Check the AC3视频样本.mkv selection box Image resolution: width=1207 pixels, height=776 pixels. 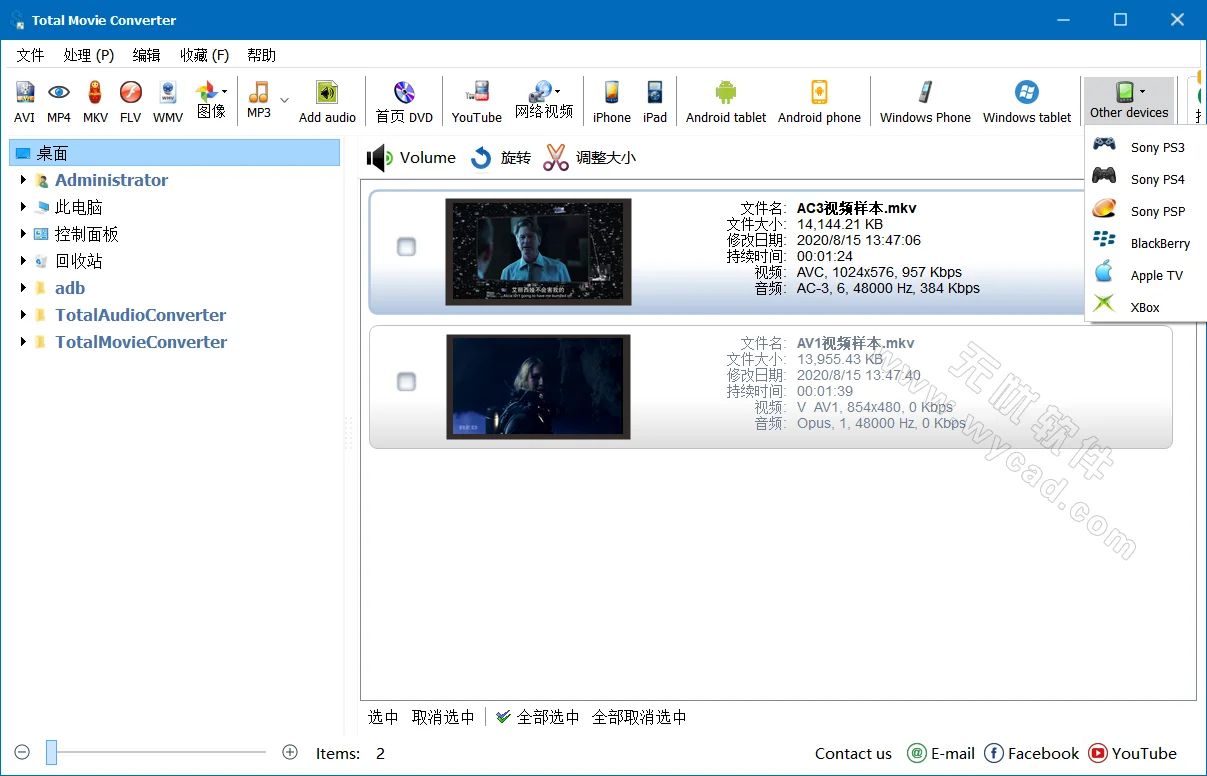[x=406, y=247]
